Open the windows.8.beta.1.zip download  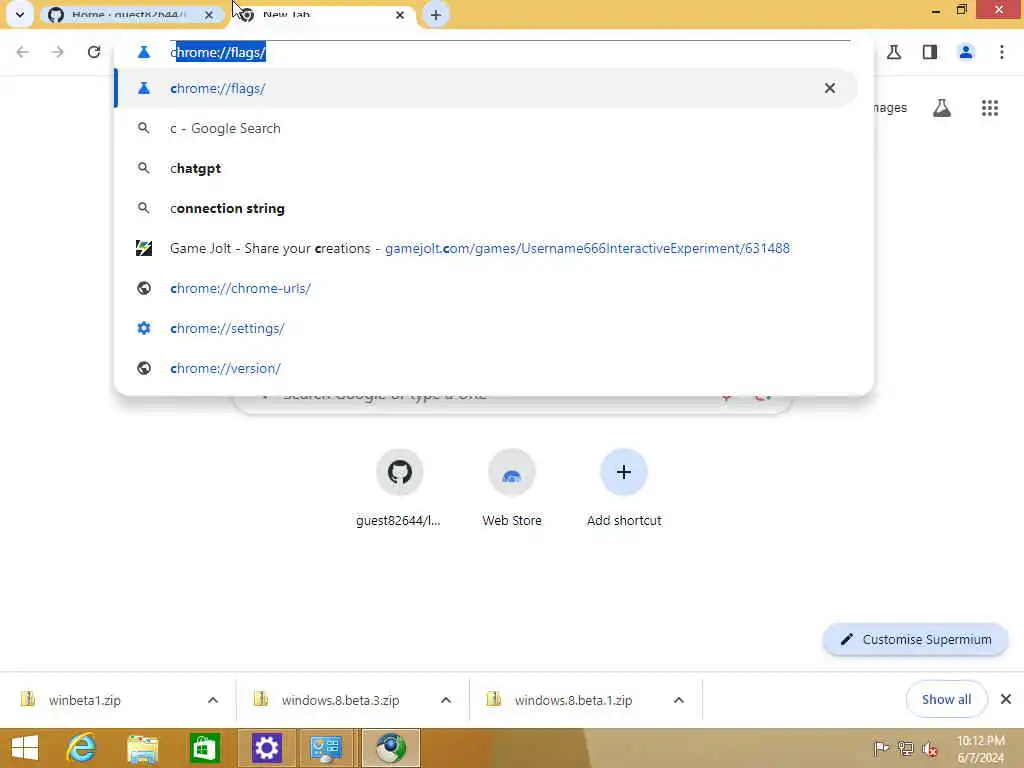pyautogui.click(x=573, y=700)
